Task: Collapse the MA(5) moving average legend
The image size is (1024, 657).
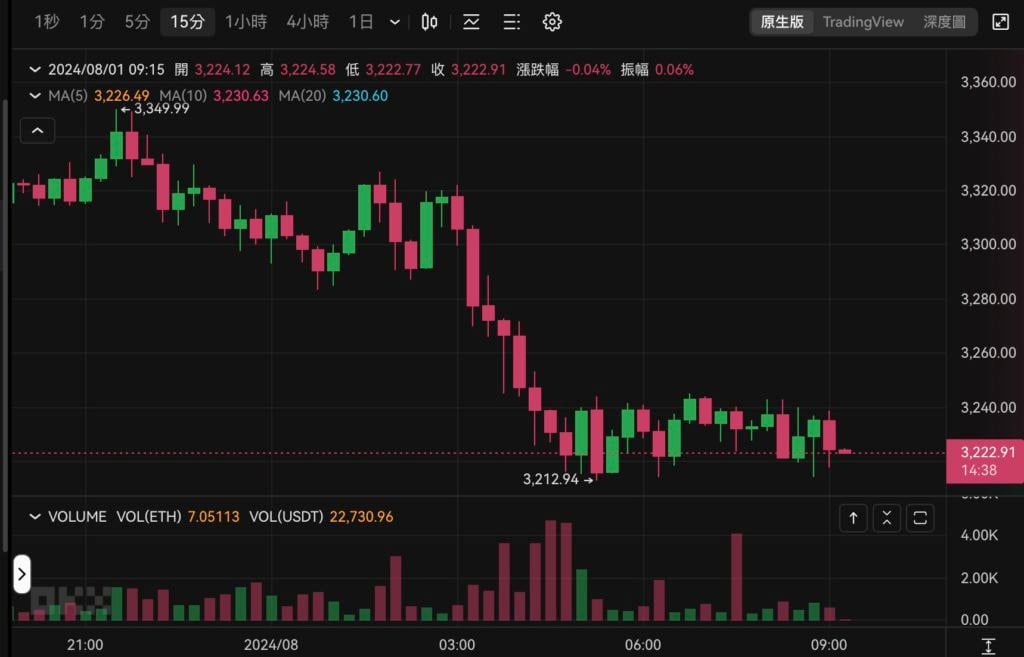Action: click(36, 96)
